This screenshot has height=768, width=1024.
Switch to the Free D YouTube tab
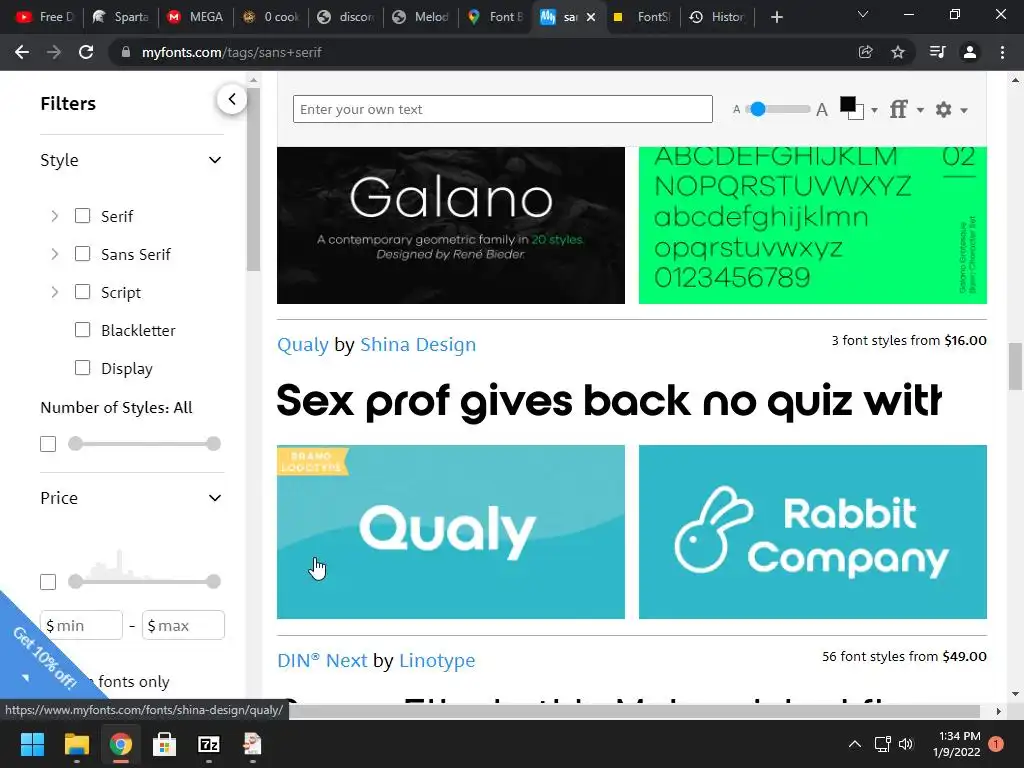click(44, 17)
